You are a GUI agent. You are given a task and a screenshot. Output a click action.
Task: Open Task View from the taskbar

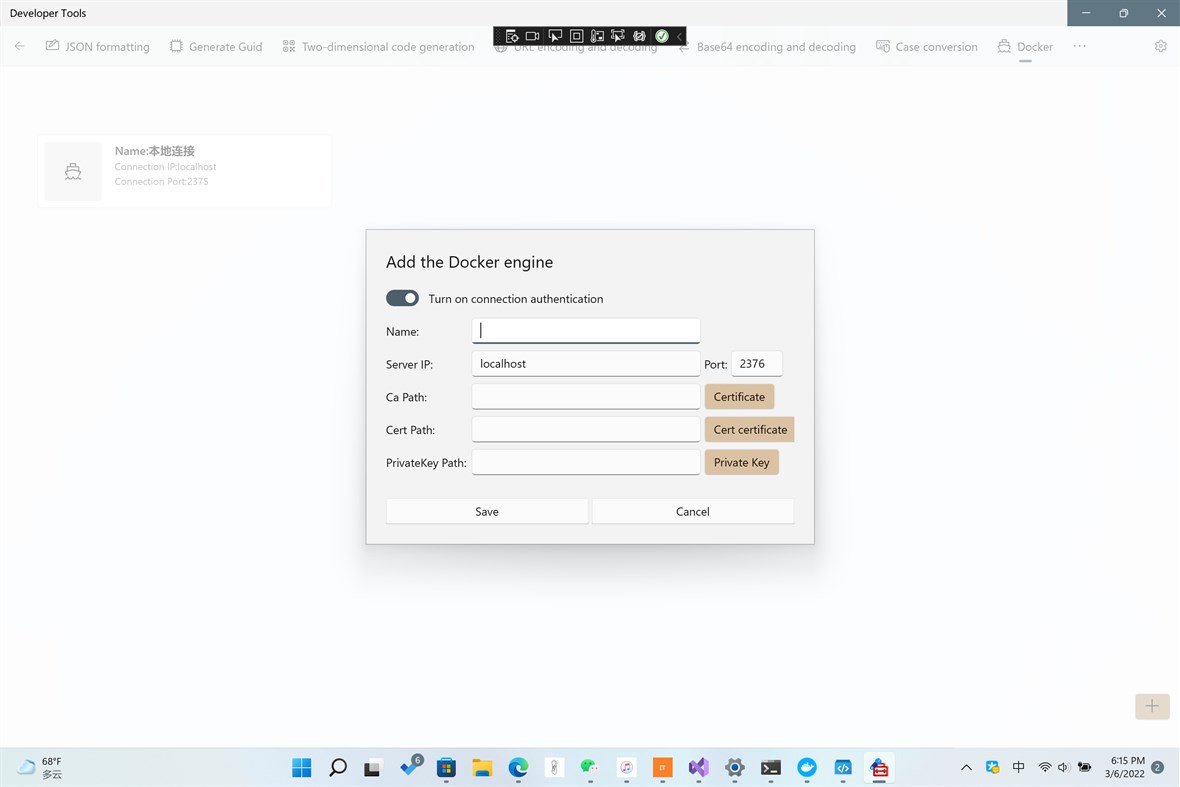[373, 767]
